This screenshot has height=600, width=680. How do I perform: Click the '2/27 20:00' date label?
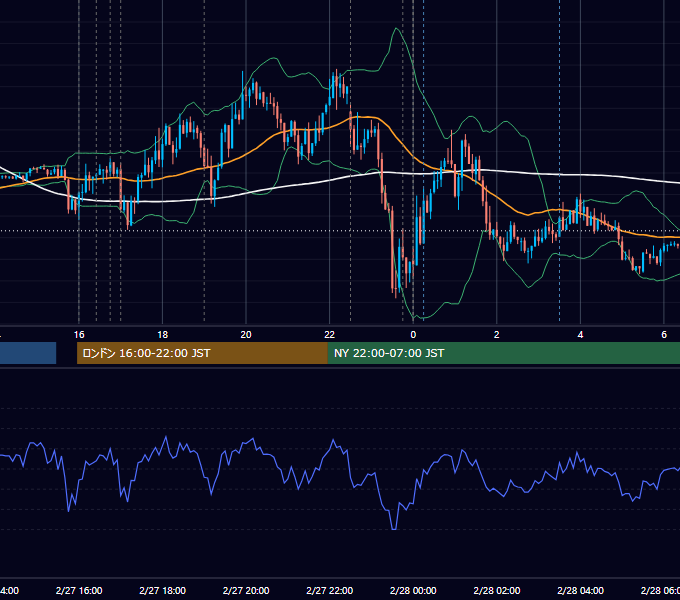(x=246, y=590)
